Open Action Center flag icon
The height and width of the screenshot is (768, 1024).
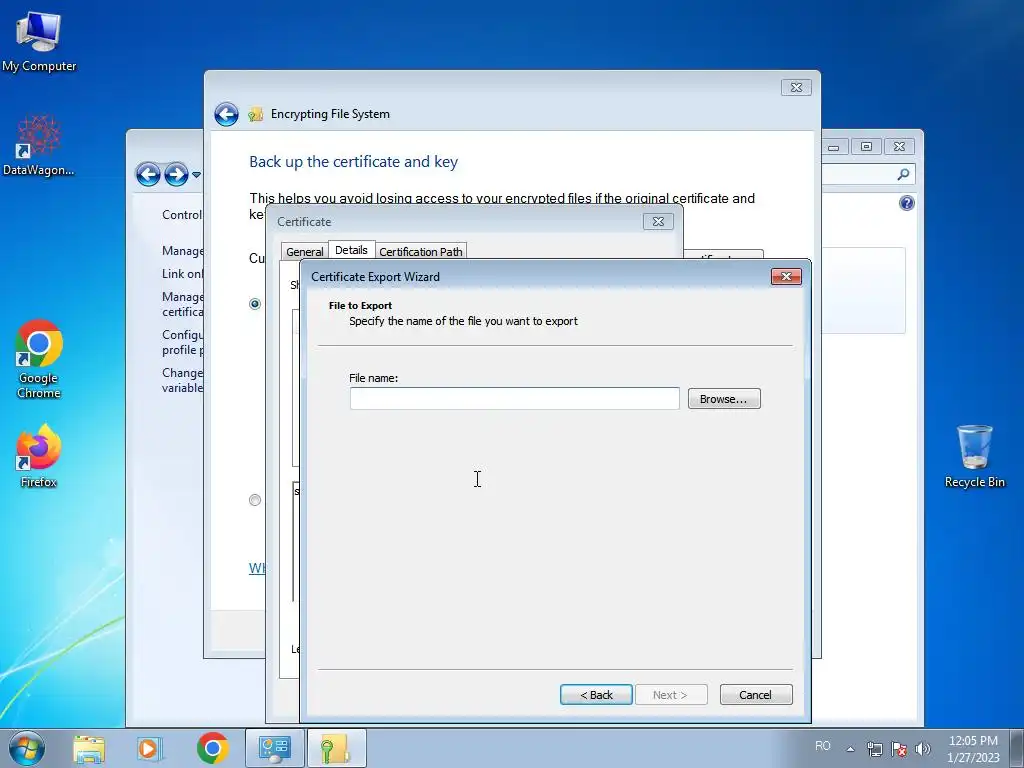[x=899, y=748]
